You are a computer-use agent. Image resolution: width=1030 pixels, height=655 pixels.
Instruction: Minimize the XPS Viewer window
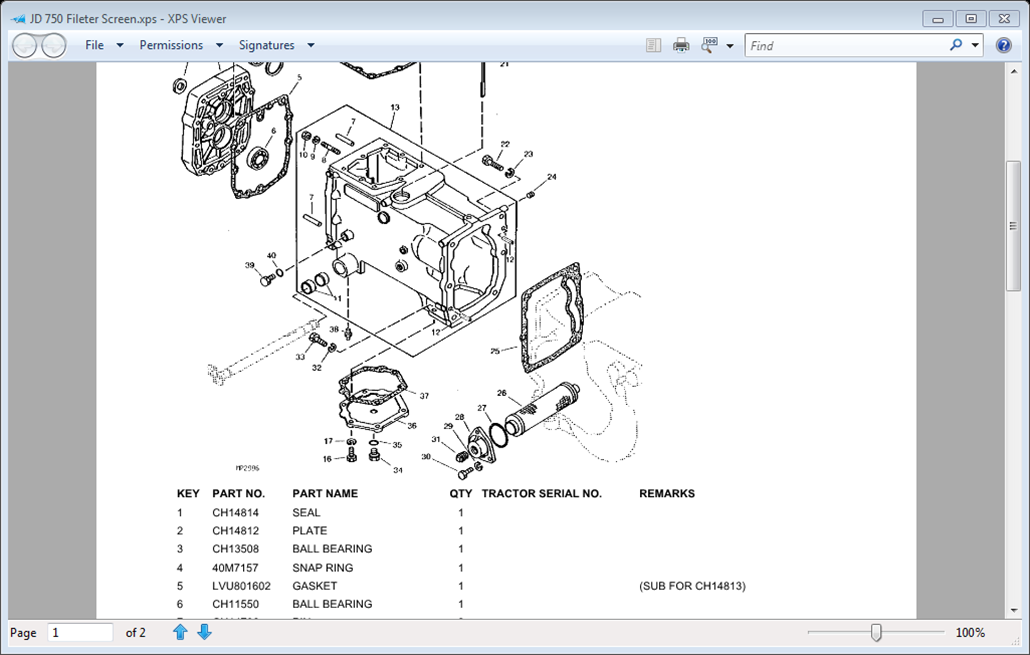coord(937,19)
